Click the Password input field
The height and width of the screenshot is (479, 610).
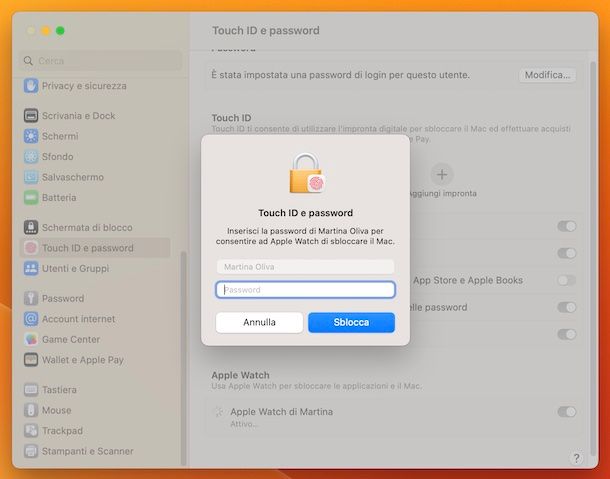coord(305,290)
